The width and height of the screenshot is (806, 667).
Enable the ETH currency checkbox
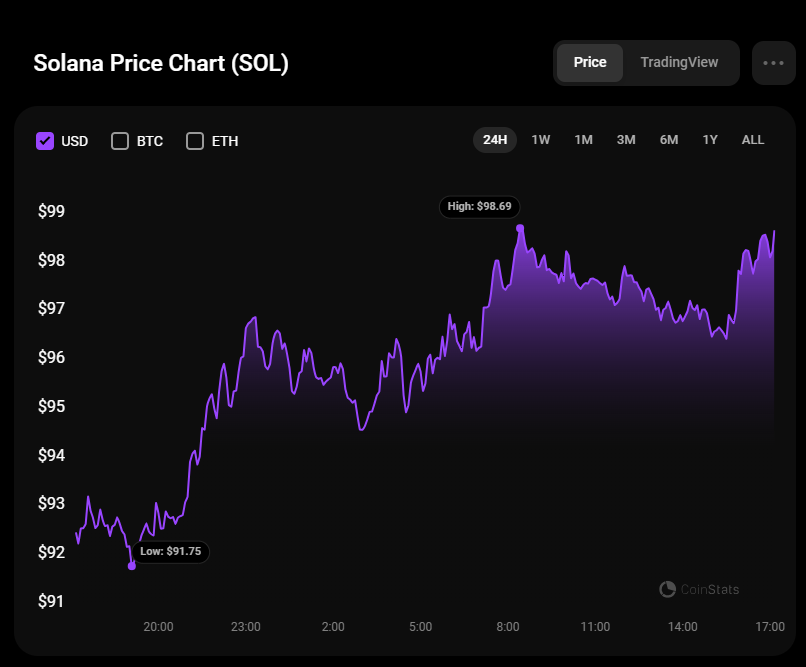click(x=195, y=141)
